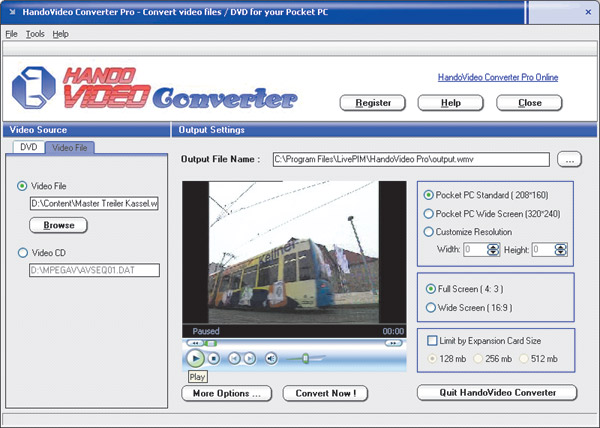
Task: Open the Help menu
Action: (60, 34)
